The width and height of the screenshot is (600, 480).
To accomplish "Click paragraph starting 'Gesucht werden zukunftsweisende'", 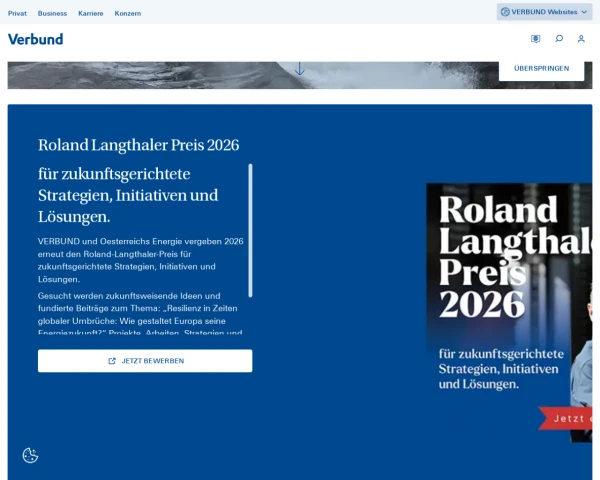I will [x=140, y=314].
